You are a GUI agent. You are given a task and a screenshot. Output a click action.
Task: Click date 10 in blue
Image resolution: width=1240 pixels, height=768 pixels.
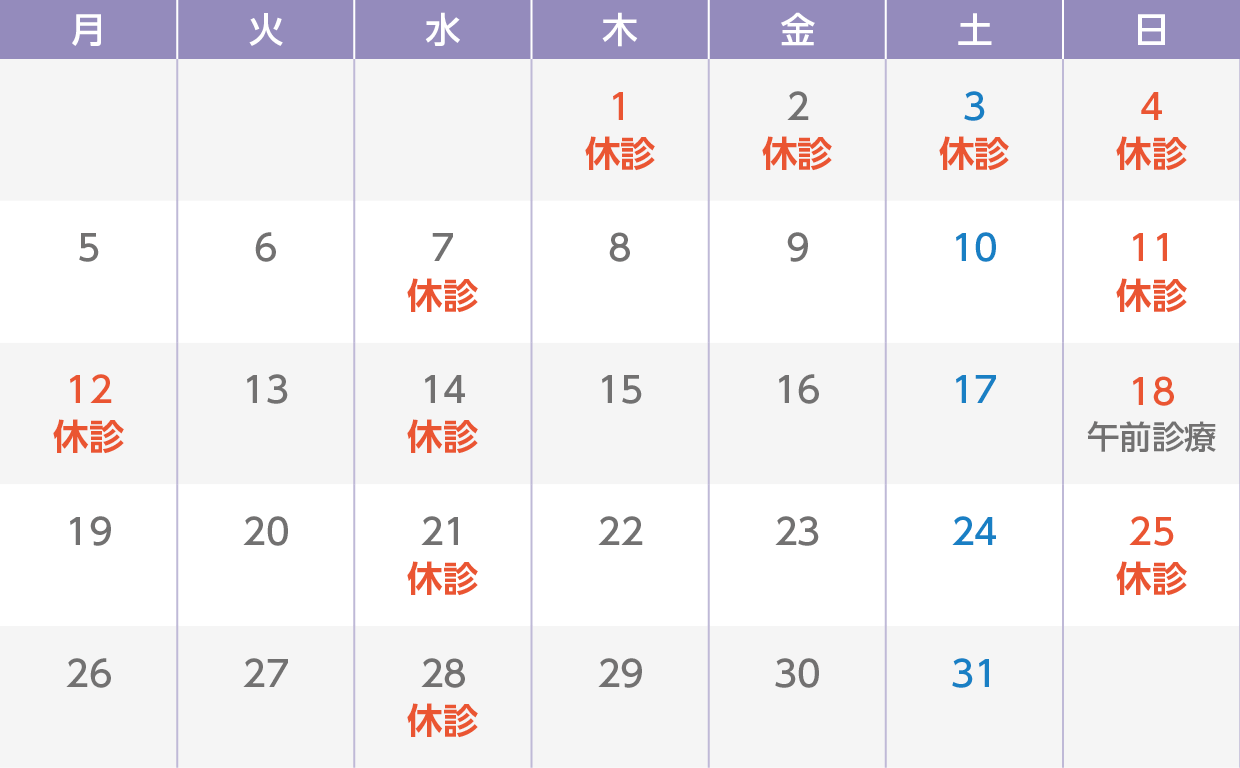click(x=974, y=248)
